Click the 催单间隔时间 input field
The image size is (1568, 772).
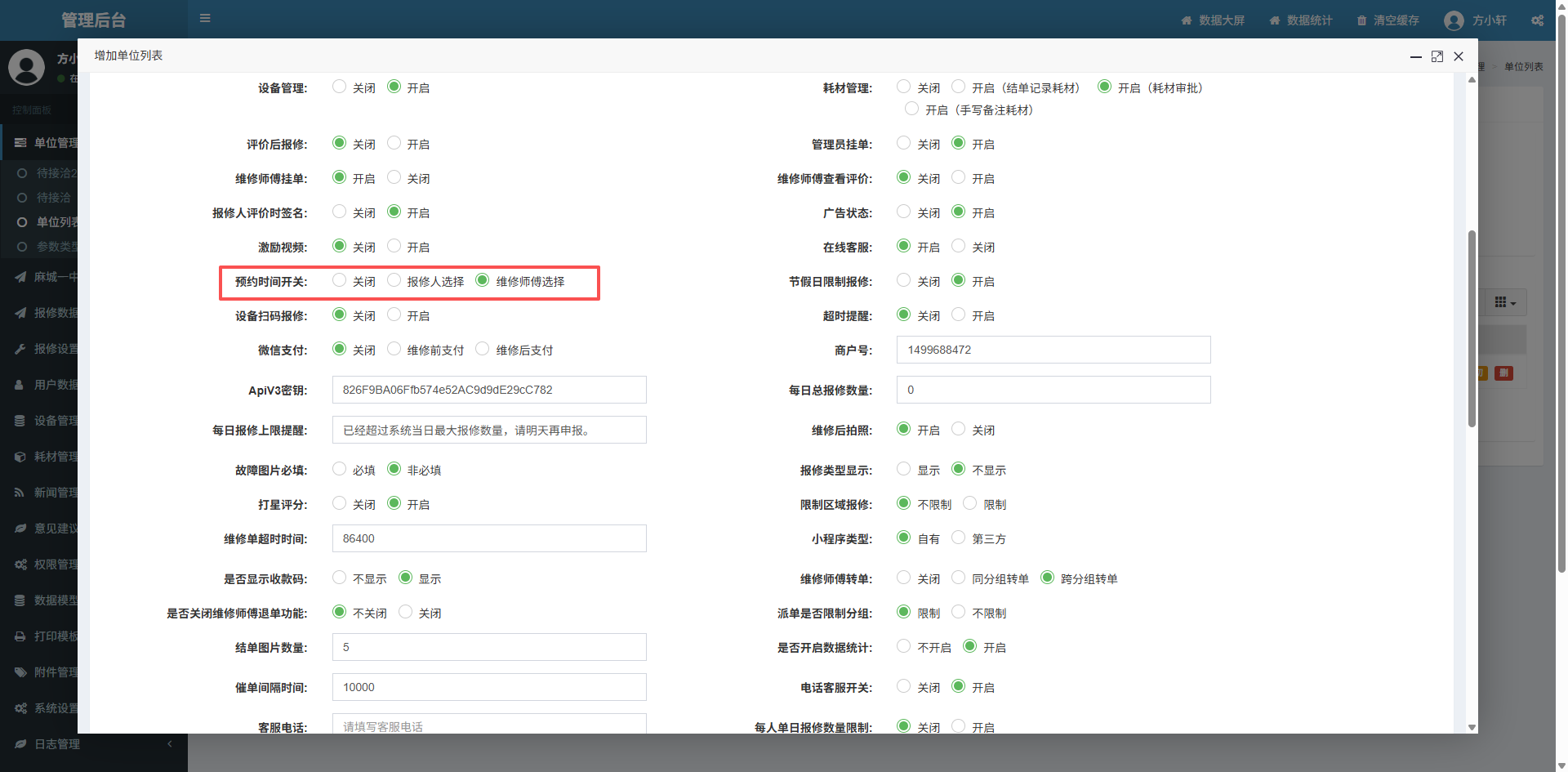489,687
